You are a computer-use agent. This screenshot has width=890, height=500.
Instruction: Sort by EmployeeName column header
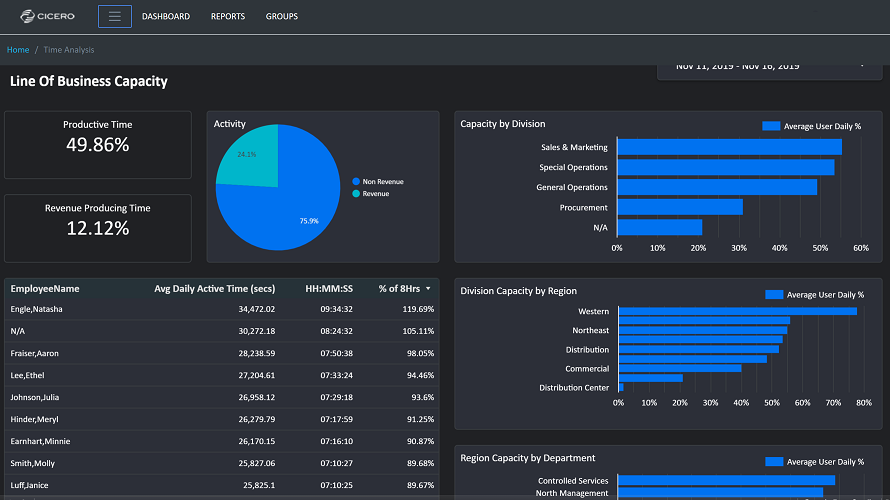click(x=45, y=289)
